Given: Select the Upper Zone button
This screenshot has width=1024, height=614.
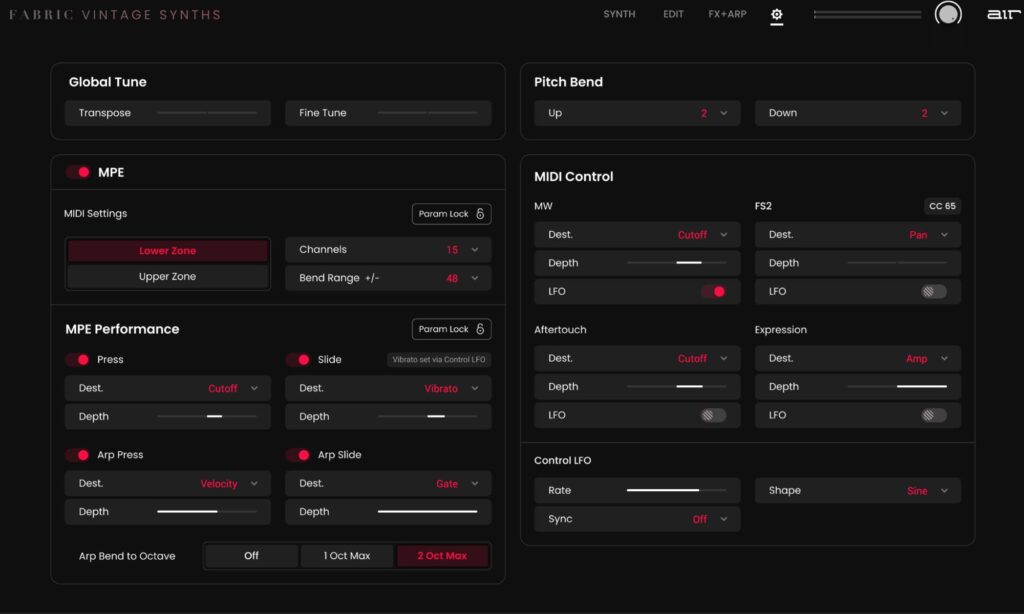Looking at the screenshot, I should [167, 276].
